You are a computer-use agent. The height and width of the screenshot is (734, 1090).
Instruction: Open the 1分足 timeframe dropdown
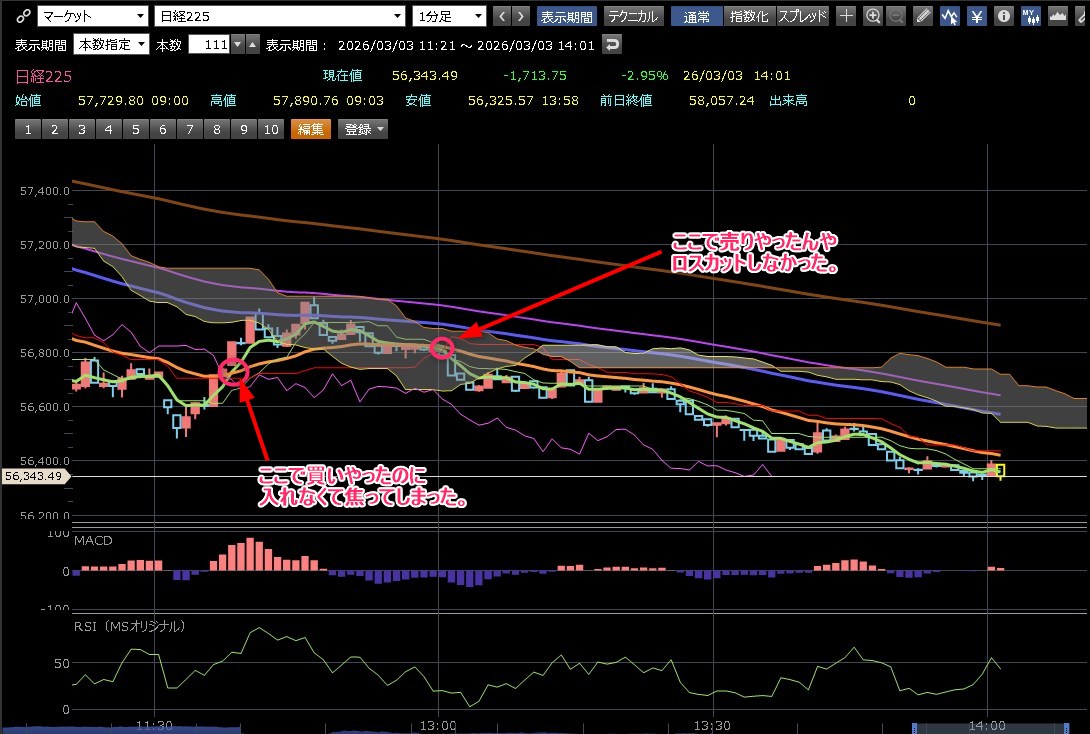coord(449,16)
